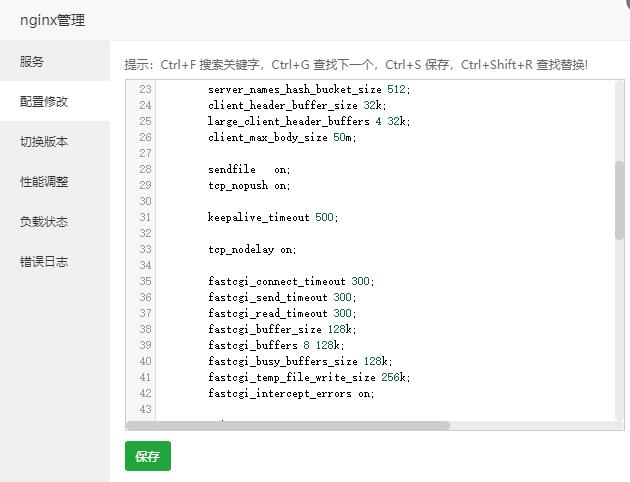The height and width of the screenshot is (482, 630).
Task: Click the fastcgi_buffers 8 128k line
Action: point(276,345)
